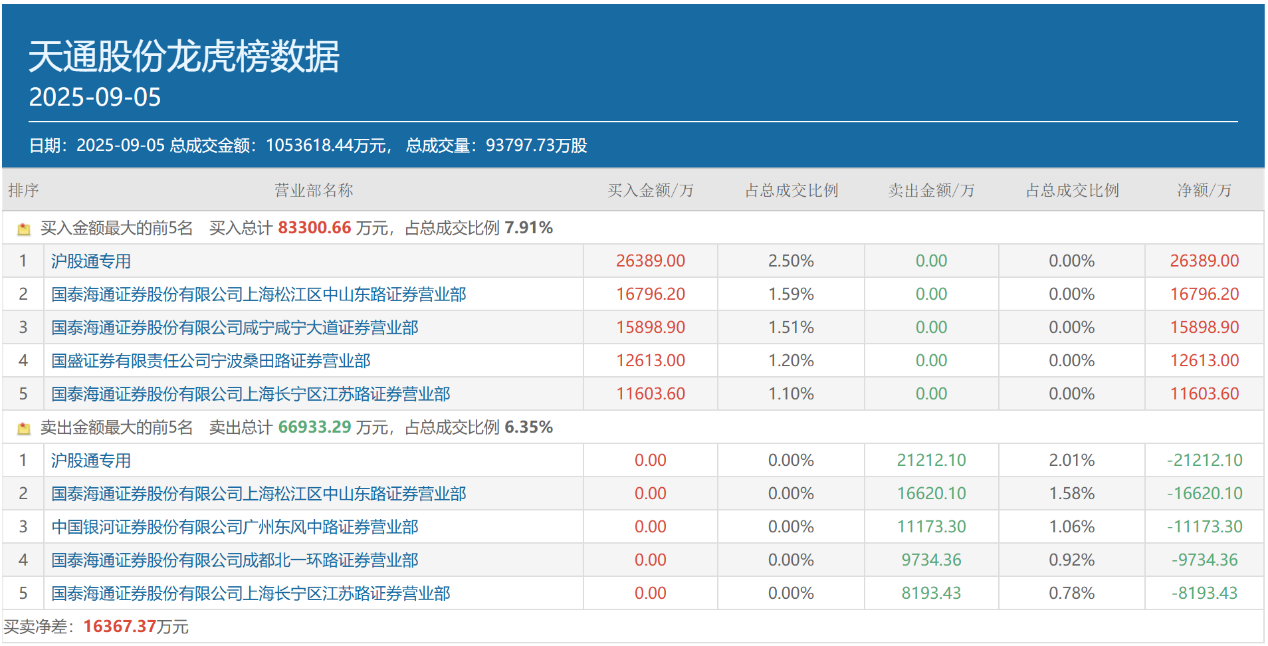The image size is (1268, 646).
Task: Click the yellow folder icon before 买入金额最大的前5名
Action: (24, 228)
